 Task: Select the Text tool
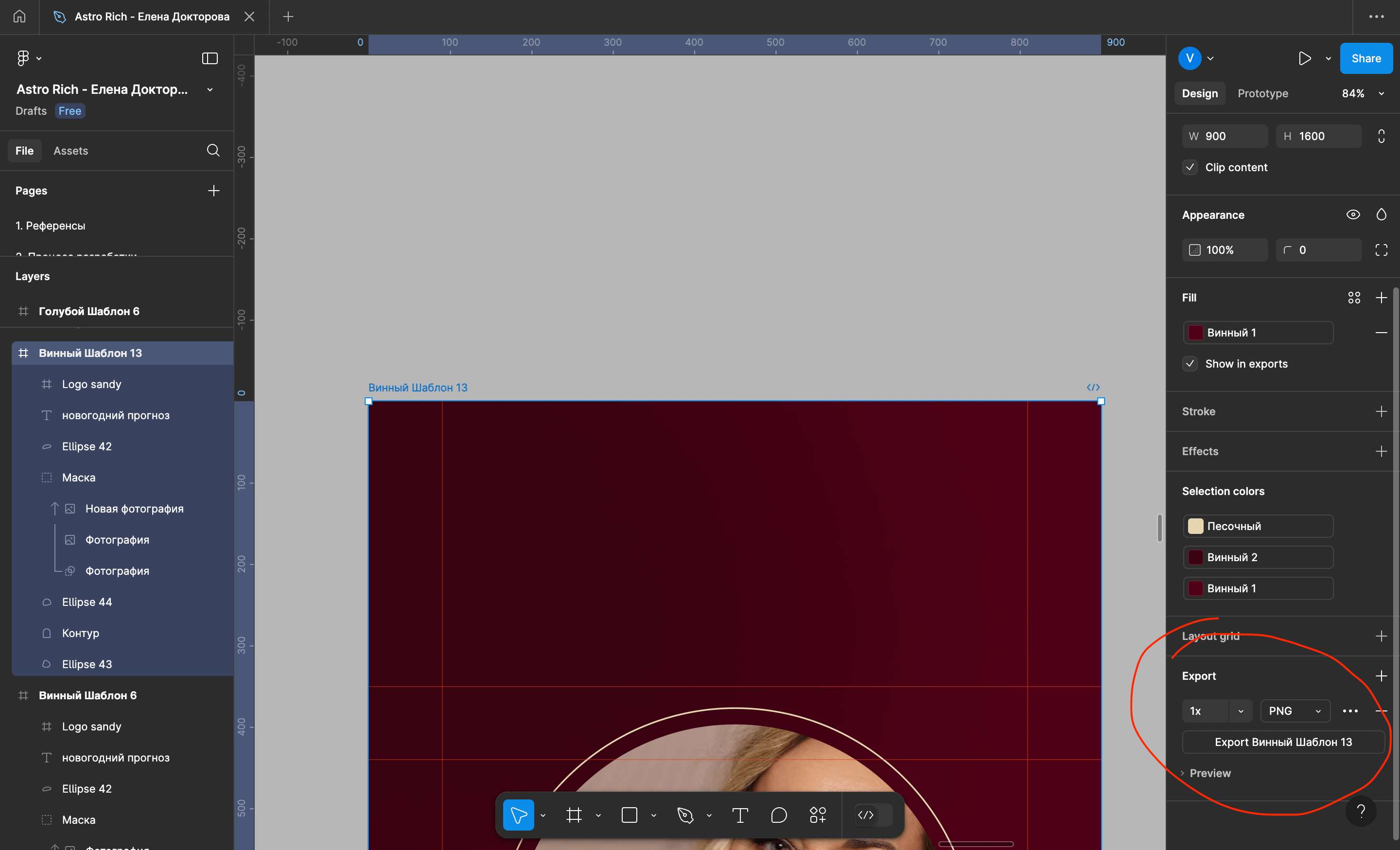pos(740,815)
